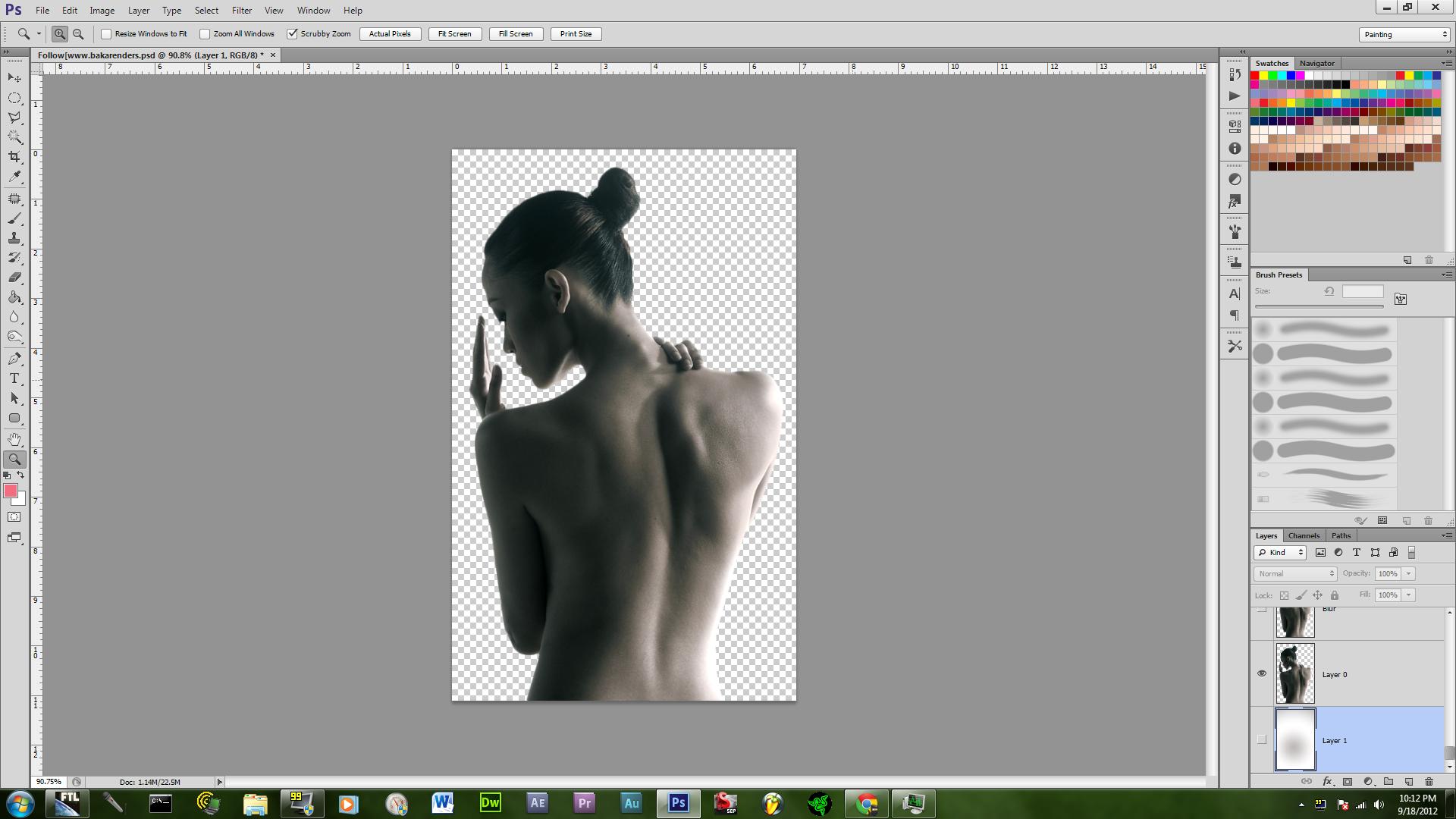1456x819 pixels.
Task: Open the status bar info arrow
Action: pyautogui.click(x=220, y=782)
